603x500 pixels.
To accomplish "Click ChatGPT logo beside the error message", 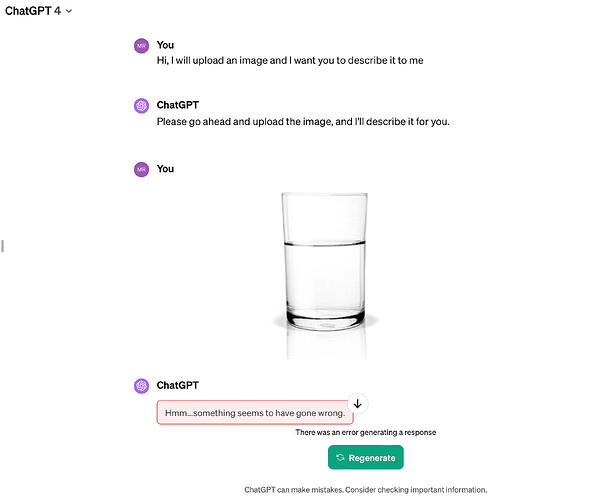I will [x=141, y=385].
